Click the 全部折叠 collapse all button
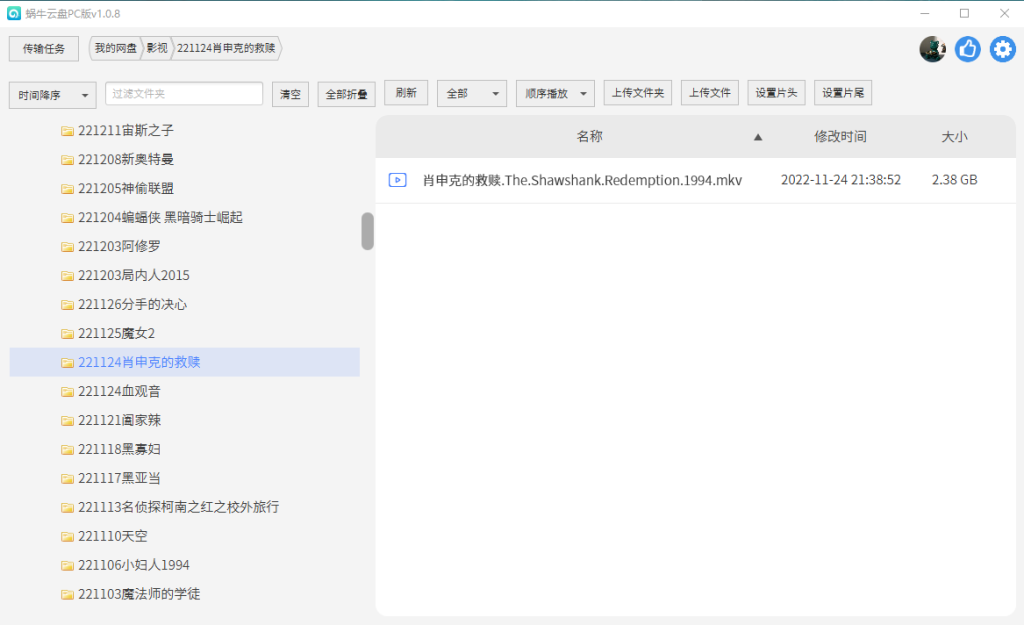Screen dimensions: 1024x625 (x=348, y=92)
